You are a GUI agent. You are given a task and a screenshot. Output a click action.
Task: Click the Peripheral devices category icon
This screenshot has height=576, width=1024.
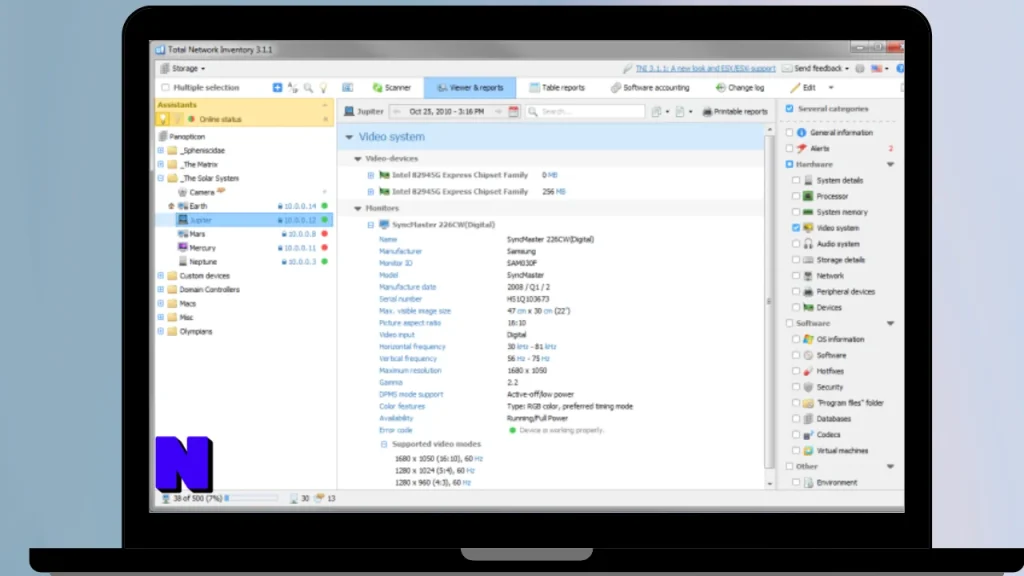click(x=808, y=292)
